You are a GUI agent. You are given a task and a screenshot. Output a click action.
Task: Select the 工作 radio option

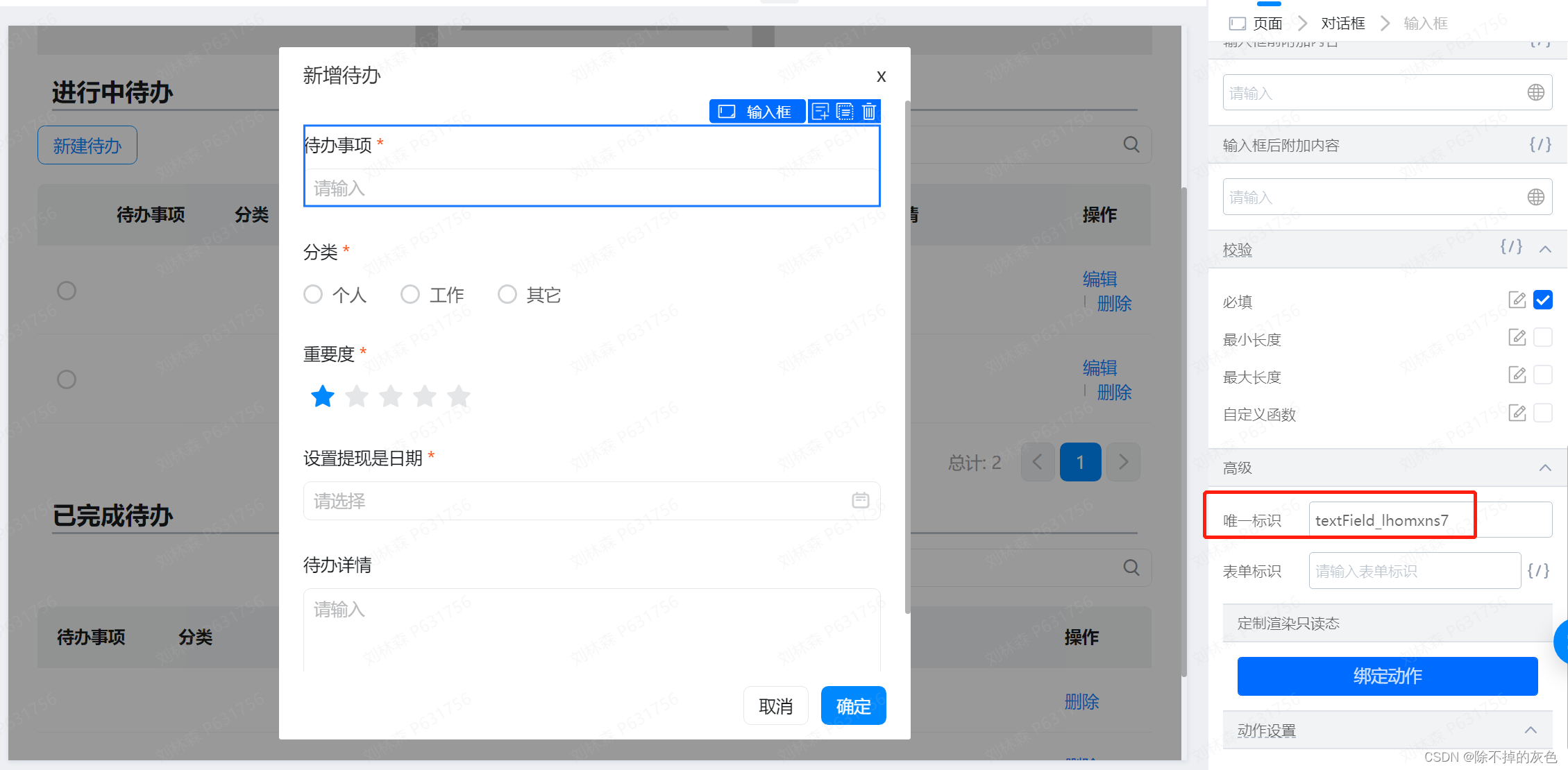click(410, 295)
